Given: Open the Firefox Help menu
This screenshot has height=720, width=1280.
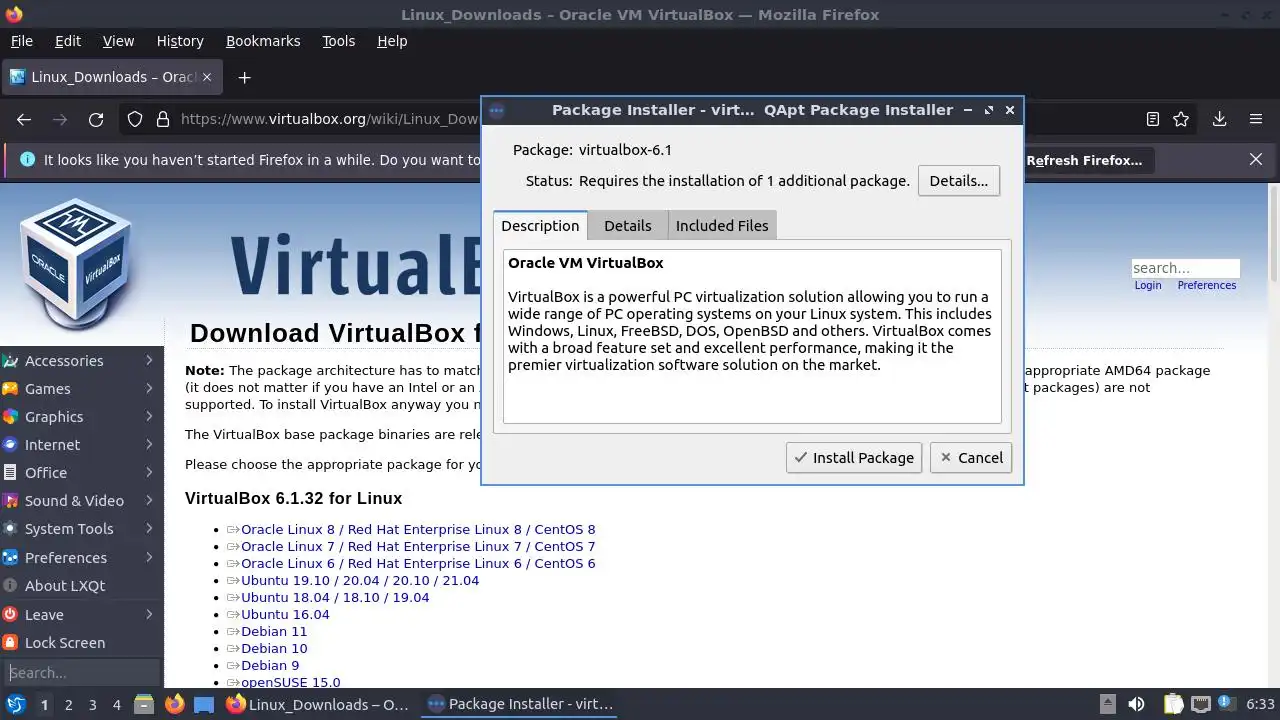Looking at the screenshot, I should pos(392,41).
